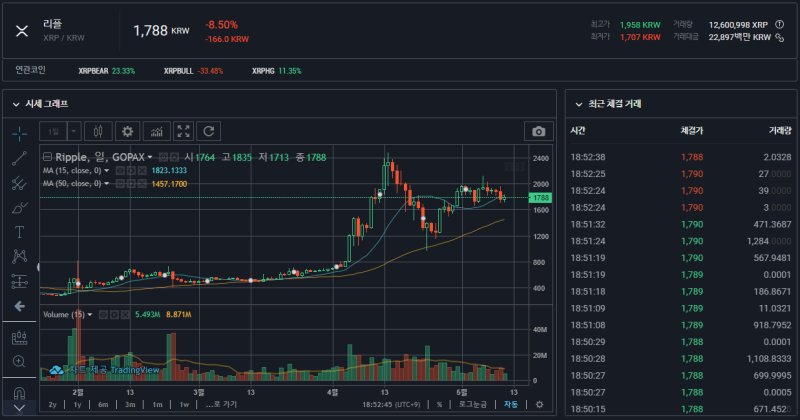Viewport: 800px width, 420px height.
Task: Toggle percent scale mode
Action: point(439,404)
